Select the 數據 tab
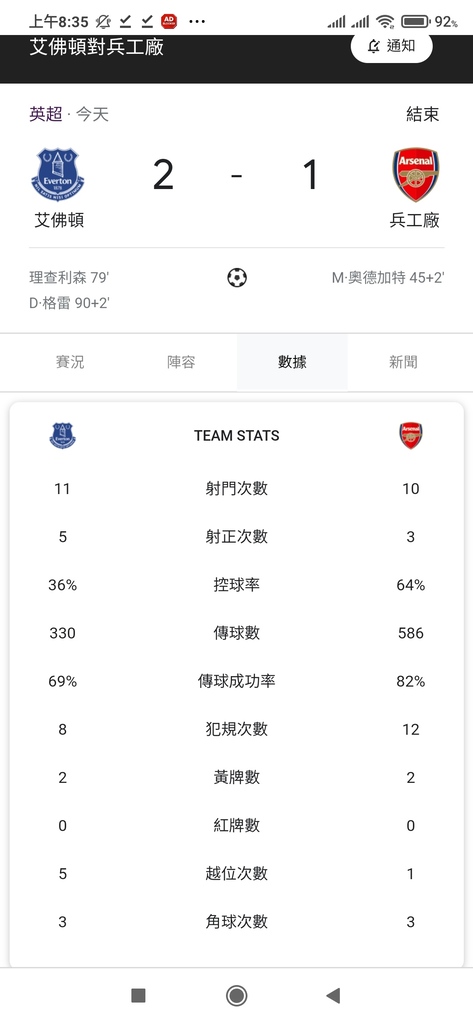Screen dimensions: 473x1024 coord(292,362)
